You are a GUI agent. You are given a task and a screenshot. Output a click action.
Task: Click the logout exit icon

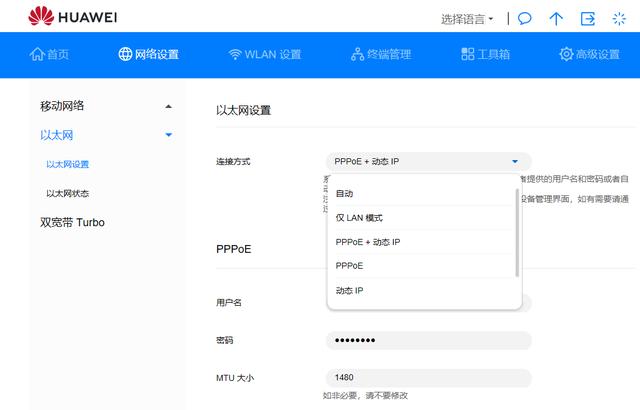tap(588, 18)
